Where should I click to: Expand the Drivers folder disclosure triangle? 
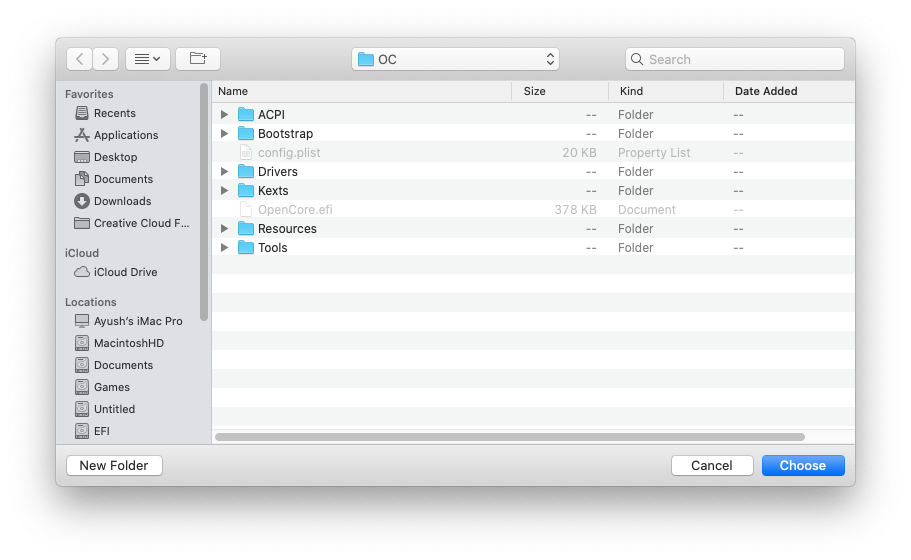(x=224, y=171)
